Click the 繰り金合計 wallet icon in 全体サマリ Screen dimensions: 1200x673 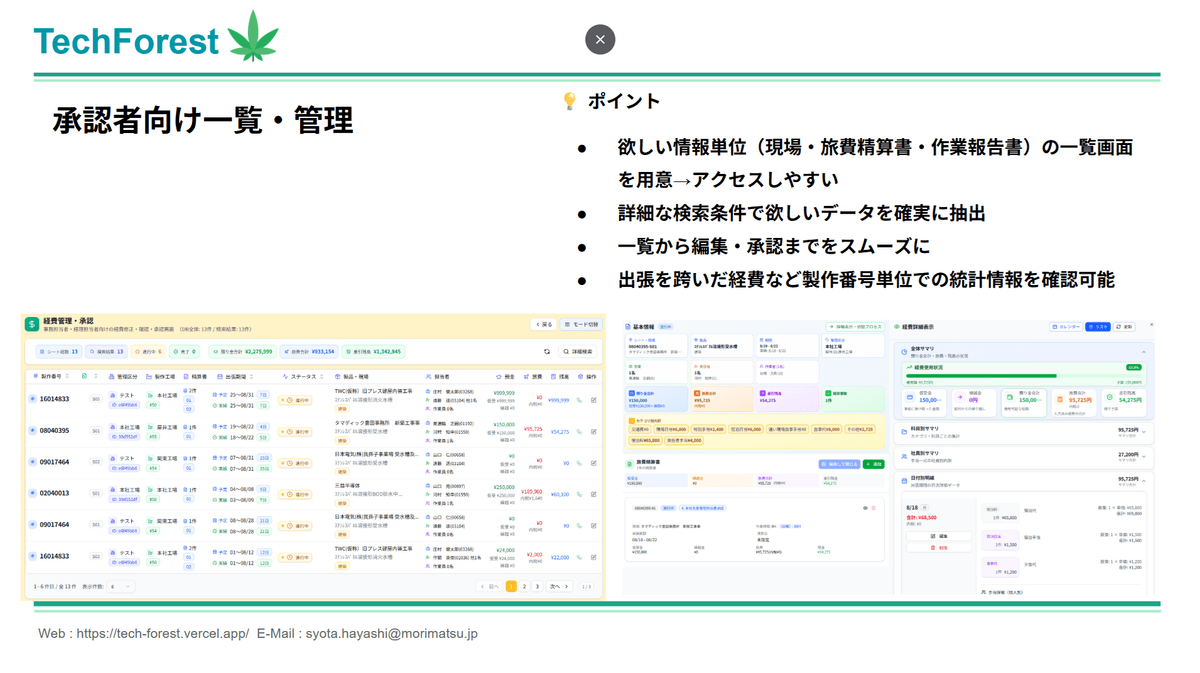click(1009, 395)
